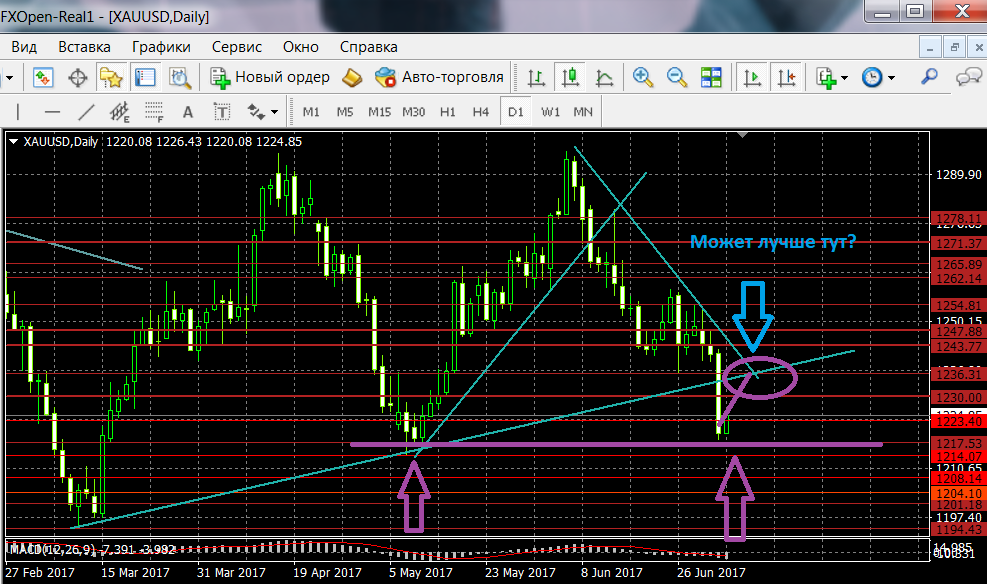Screen dimensions: 987x584
Task: Expand the arrows tool dropdown
Action: (274, 113)
